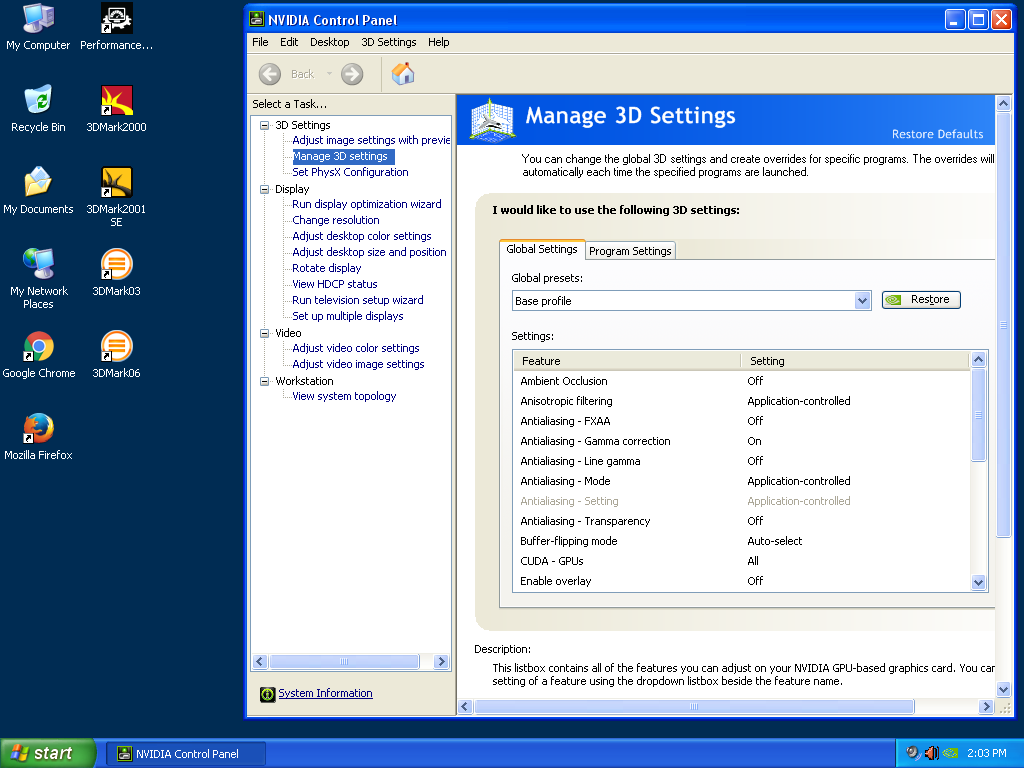Image resolution: width=1024 pixels, height=768 pixels.
Task: Click the NVIDIA home icon in the toolbar
Action: (402, 74)
